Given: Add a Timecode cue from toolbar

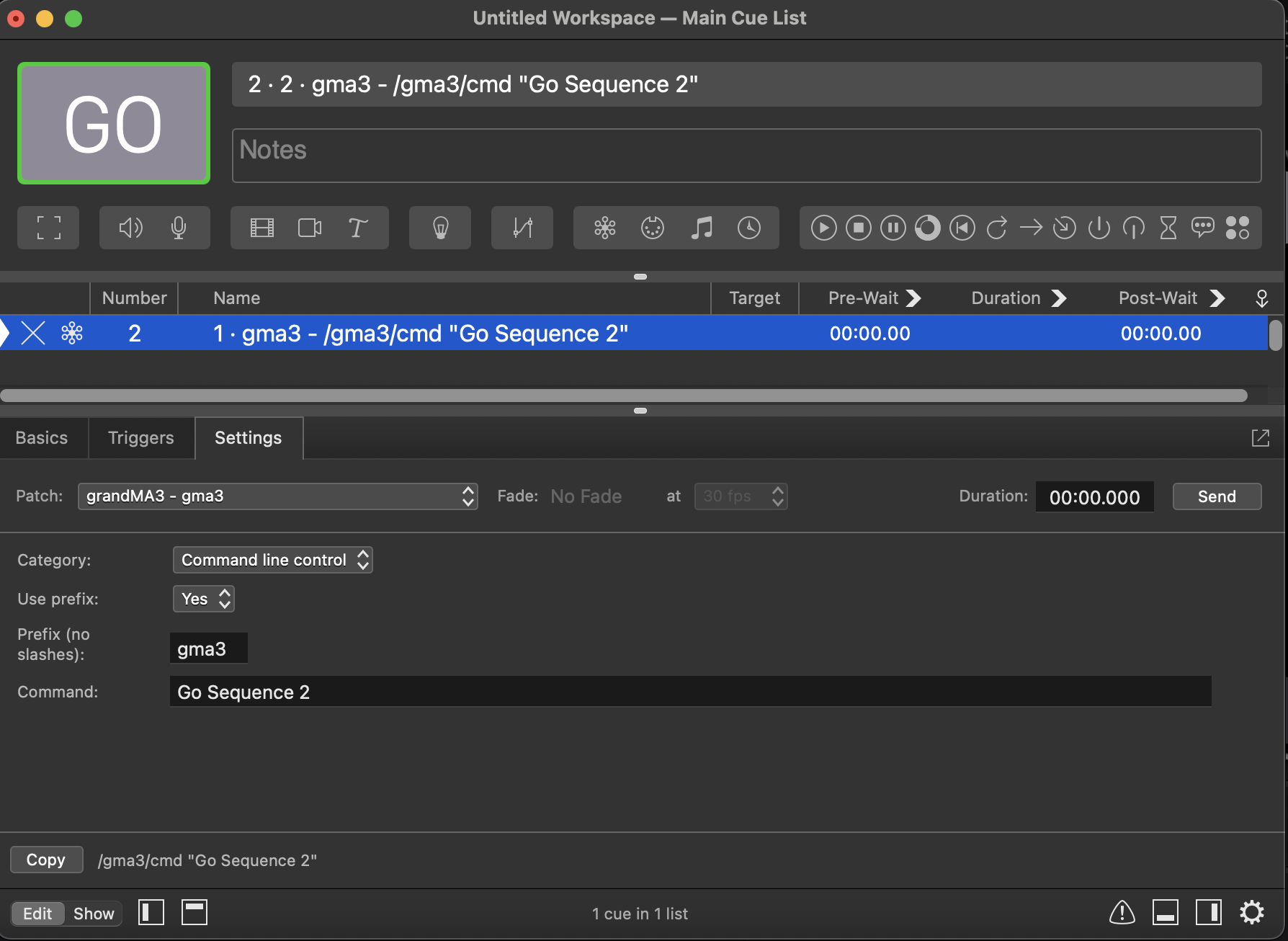Looking at the screenshot, I should pyautogui.click(x=749, y=228).
